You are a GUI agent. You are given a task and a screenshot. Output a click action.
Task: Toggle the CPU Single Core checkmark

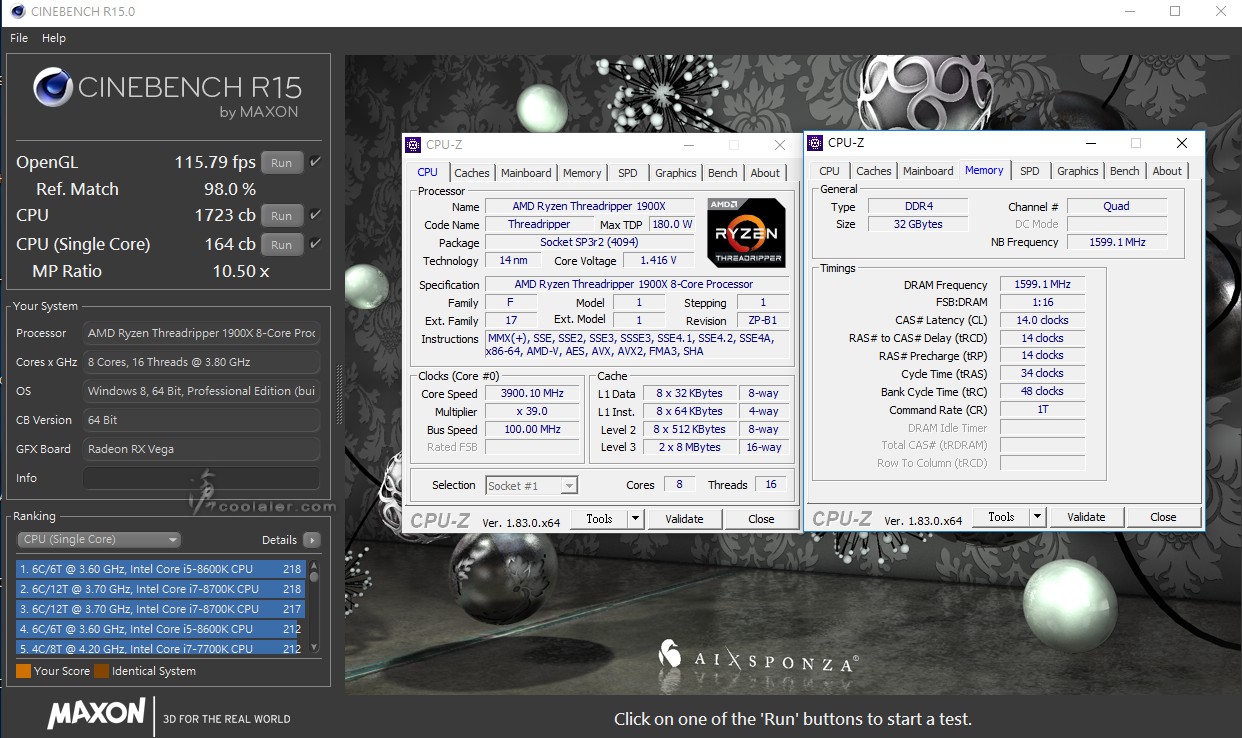[x=316, y=244]
